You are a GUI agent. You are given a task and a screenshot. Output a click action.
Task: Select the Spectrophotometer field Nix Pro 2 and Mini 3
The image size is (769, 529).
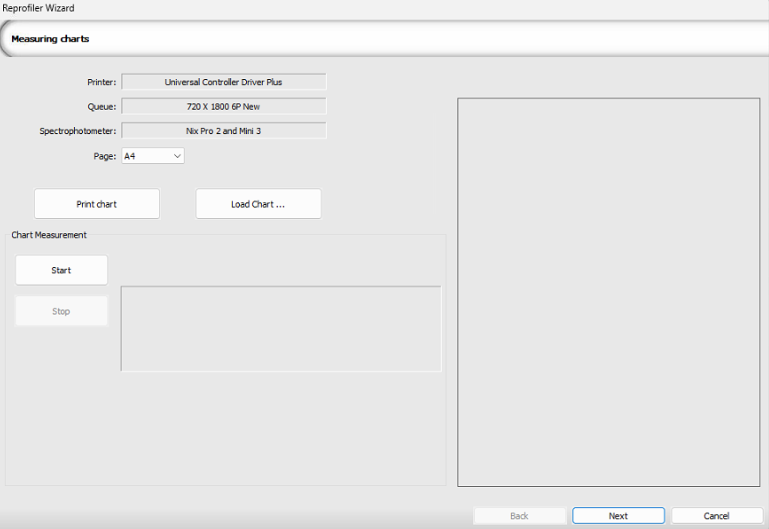click(x=224, y=131)
